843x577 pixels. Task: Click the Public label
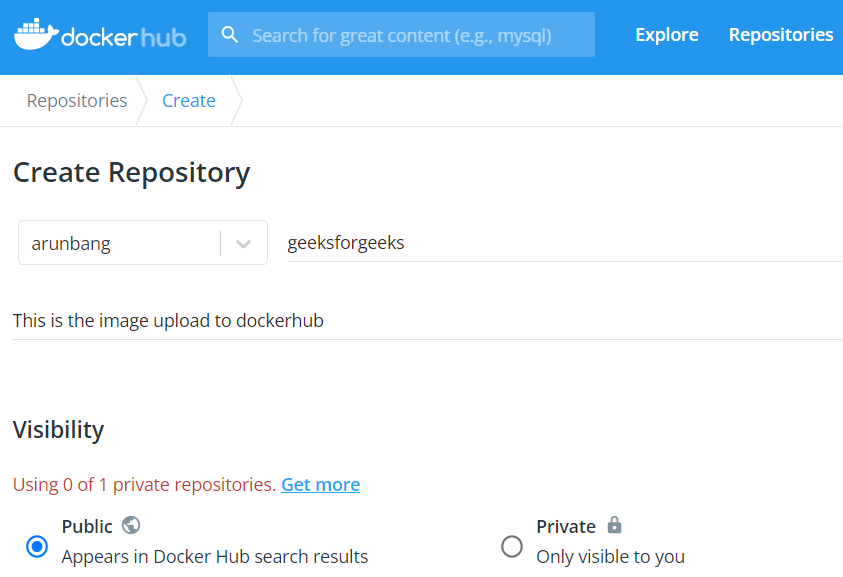tap(90, 524)
